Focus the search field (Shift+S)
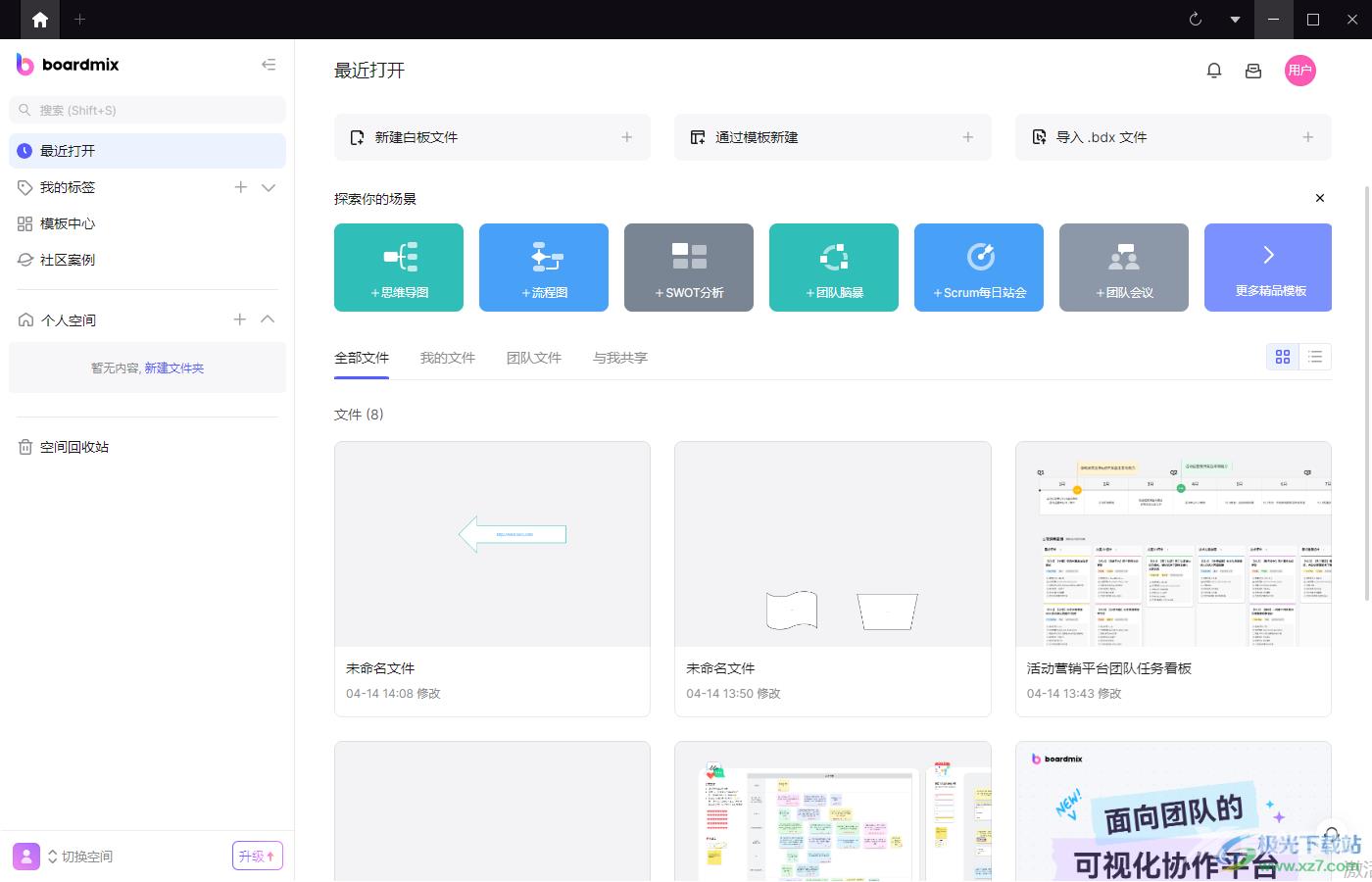 point(147,110)
